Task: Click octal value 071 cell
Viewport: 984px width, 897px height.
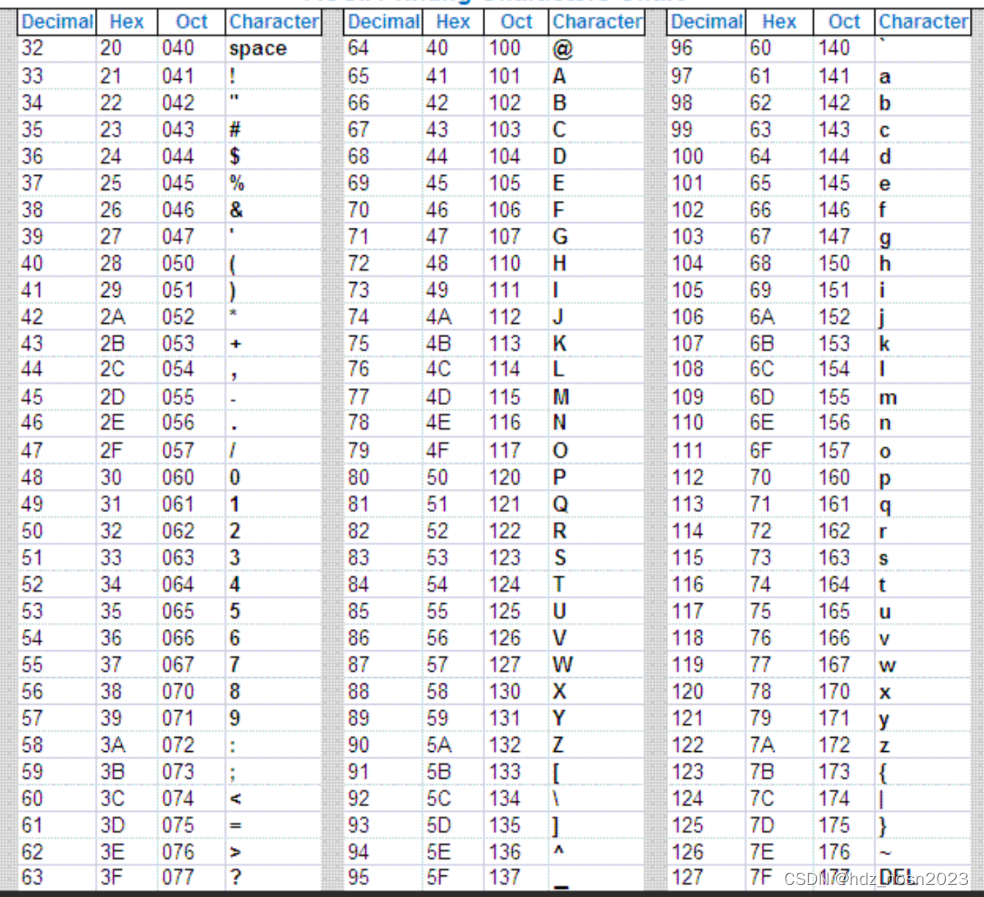Action: pyautogui.click(x=191, y=718)
